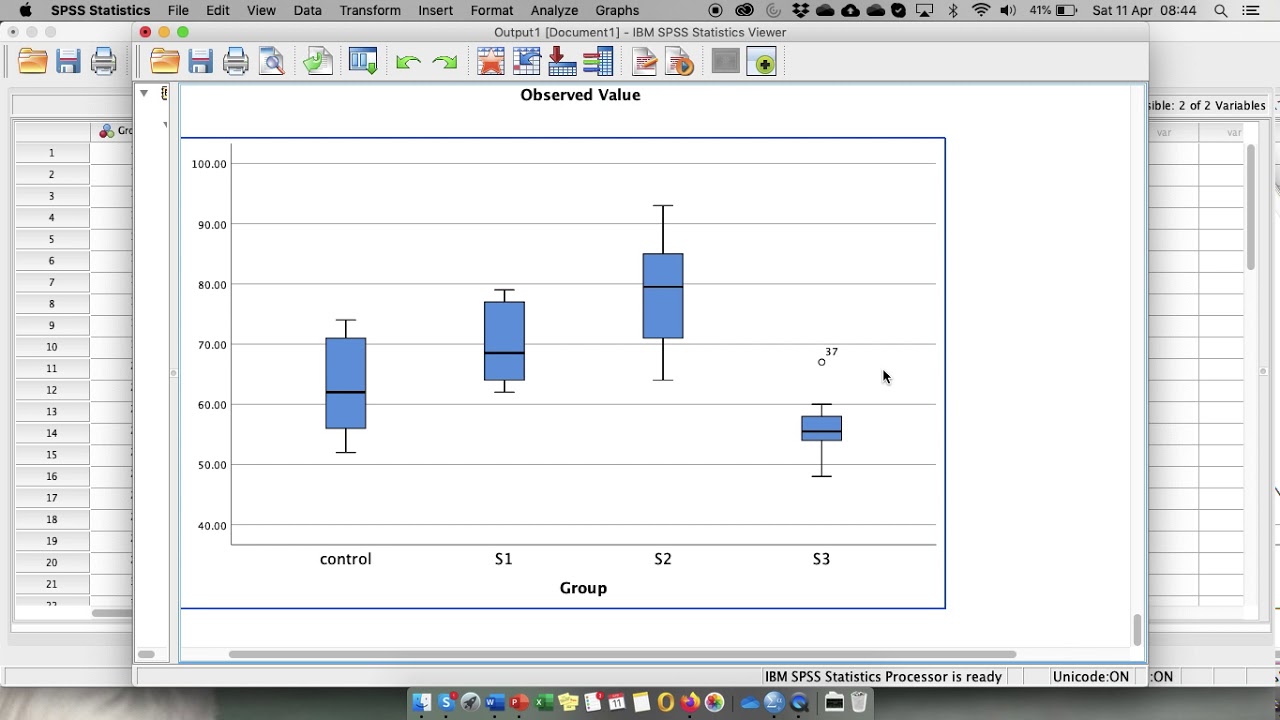The width and height of the screenshot is (1280, 720).
Task: Click the Go to Data star icon
Action: (491, 62)
